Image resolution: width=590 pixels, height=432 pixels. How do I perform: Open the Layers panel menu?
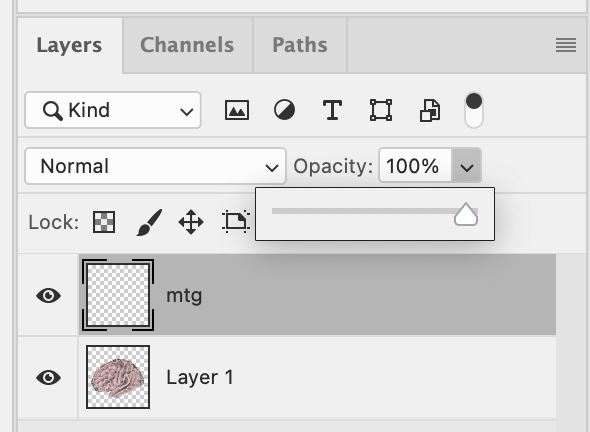pos(566,45)
